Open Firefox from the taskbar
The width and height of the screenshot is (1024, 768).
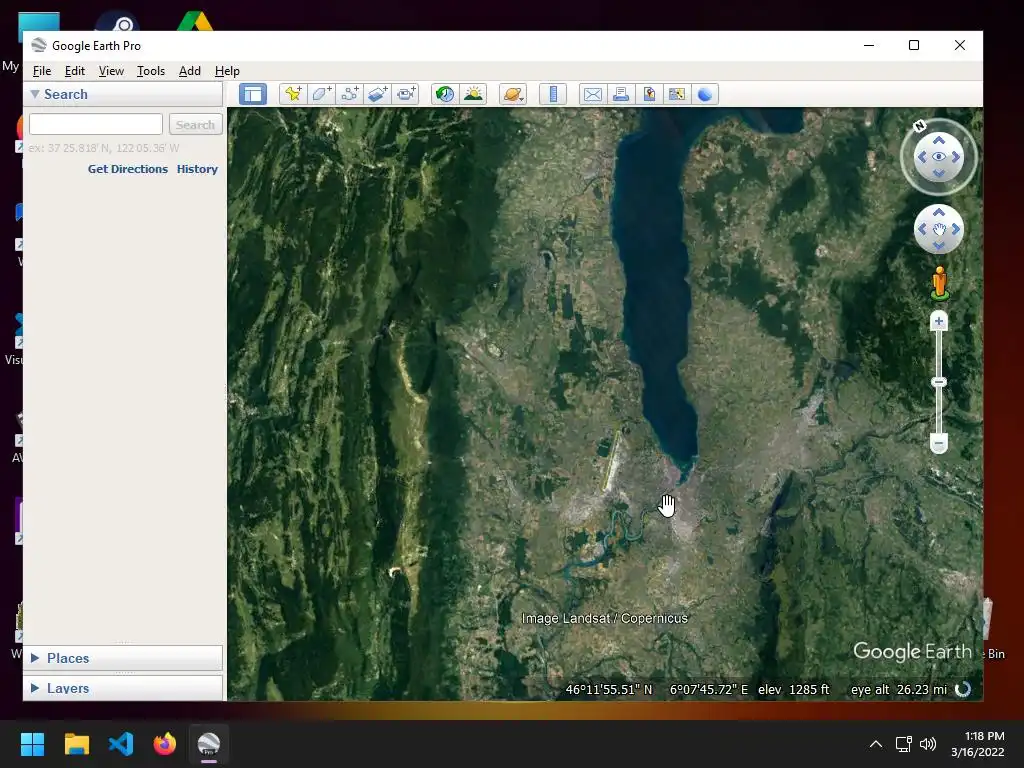(165, 744)
